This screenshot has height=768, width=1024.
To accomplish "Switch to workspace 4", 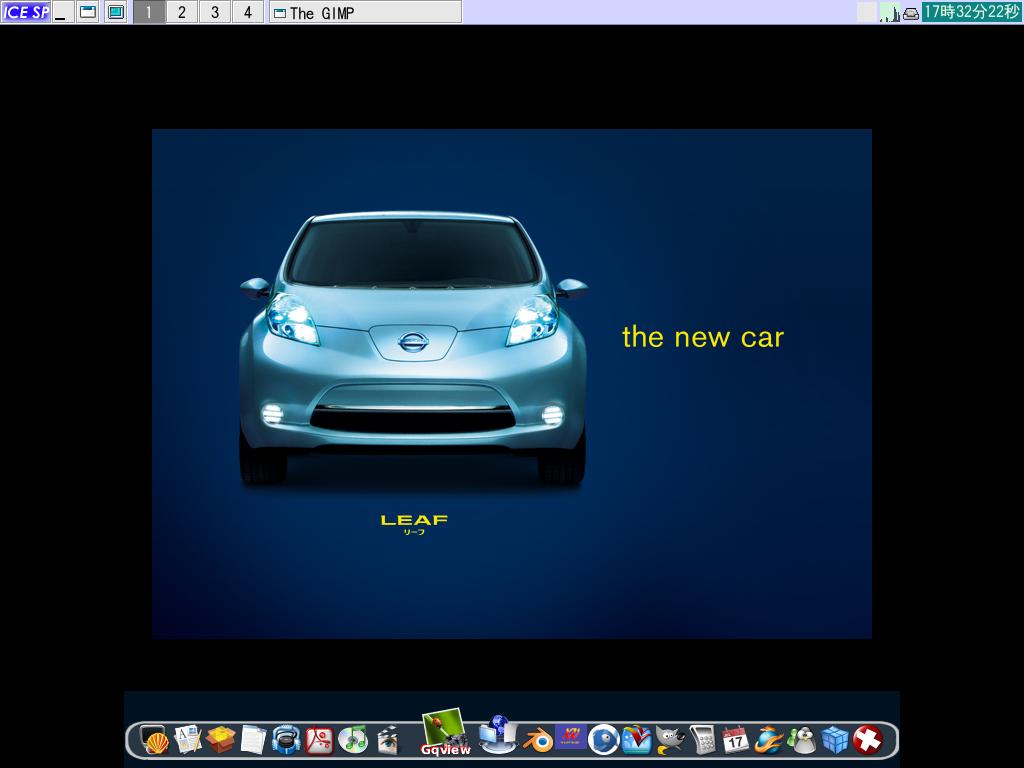I will coord(247,12).
